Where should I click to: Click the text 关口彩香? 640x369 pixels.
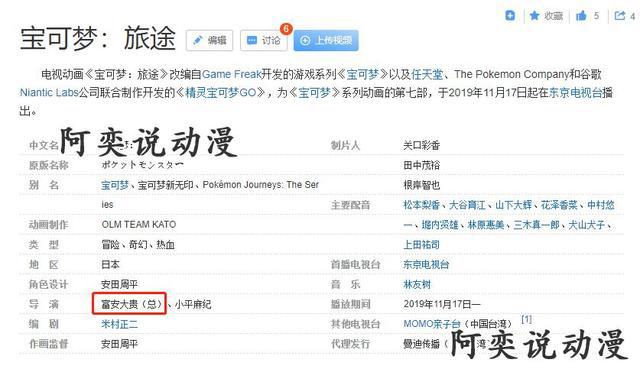[x=421, y=145]
